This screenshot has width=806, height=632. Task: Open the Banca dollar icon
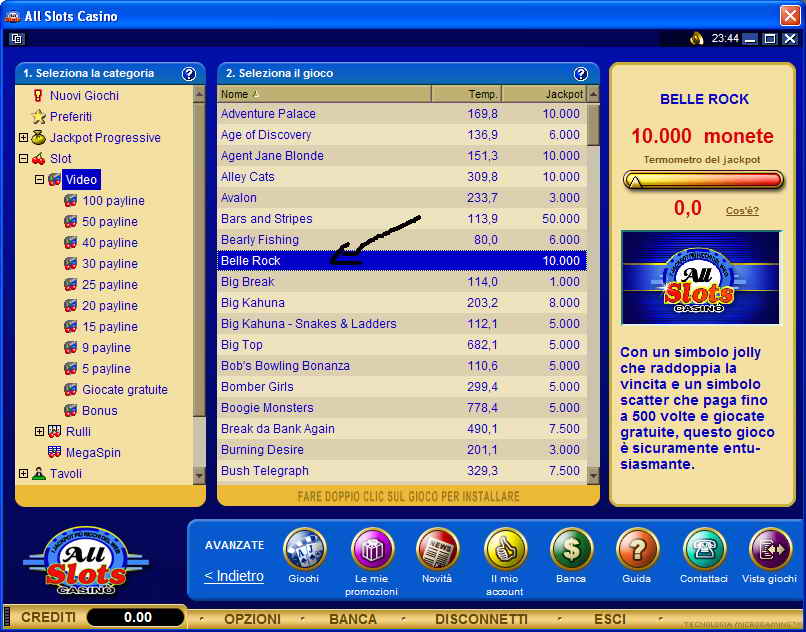571,550
